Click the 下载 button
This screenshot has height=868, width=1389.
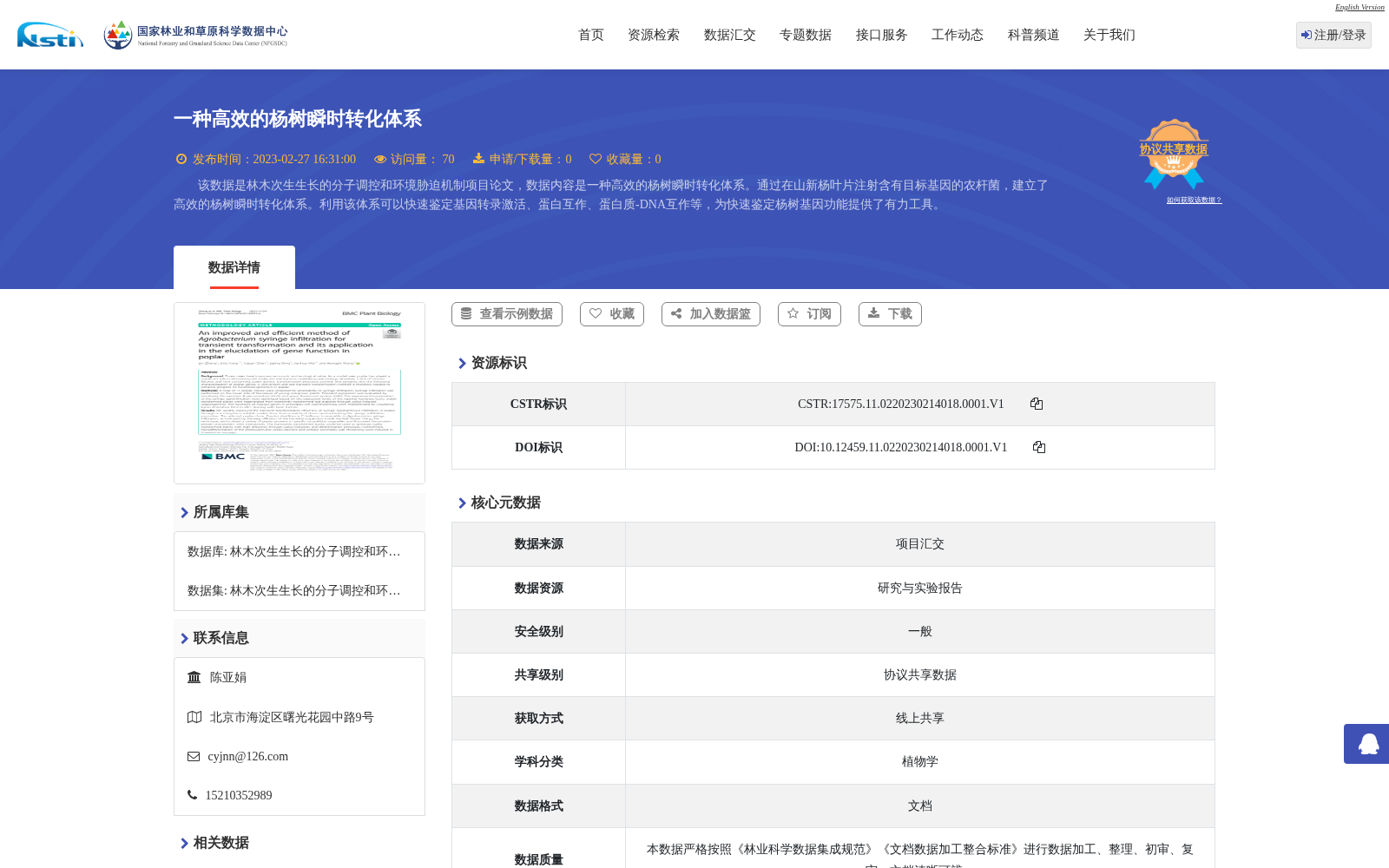[890, 314]
